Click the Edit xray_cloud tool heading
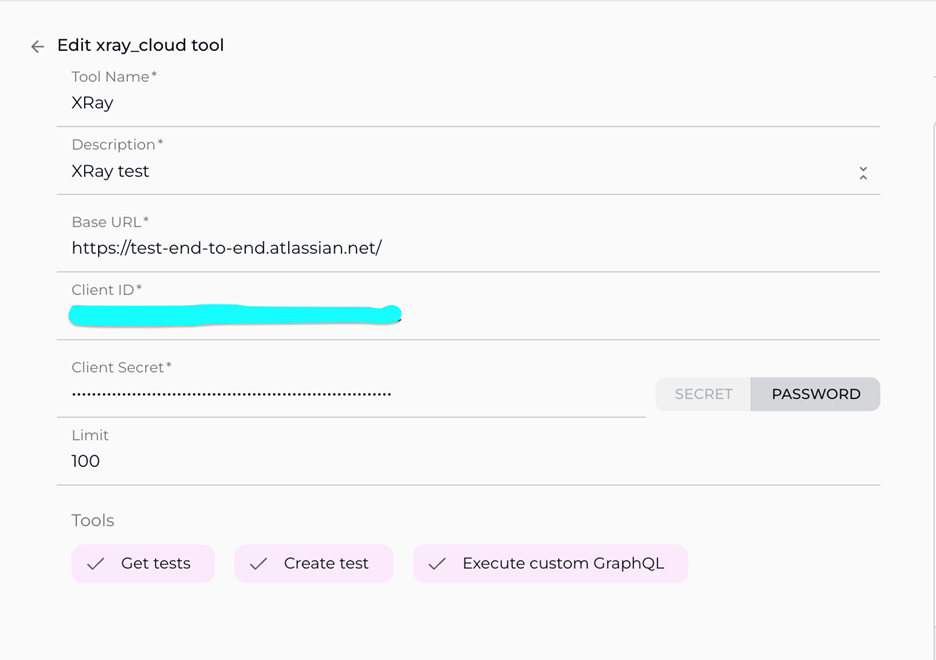The image size is (936, 660). 140,45
